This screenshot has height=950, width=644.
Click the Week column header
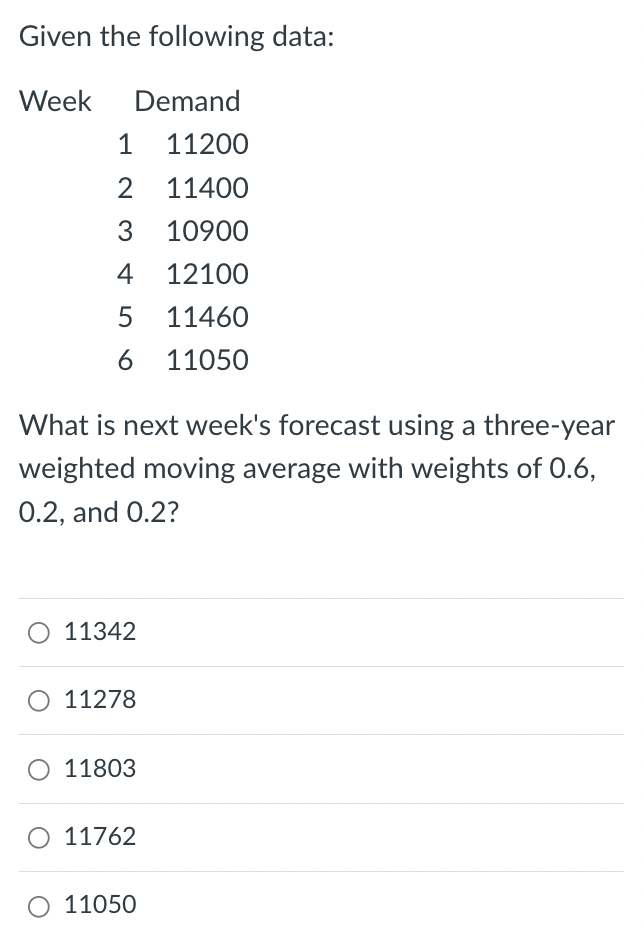[x=55, y=101]
